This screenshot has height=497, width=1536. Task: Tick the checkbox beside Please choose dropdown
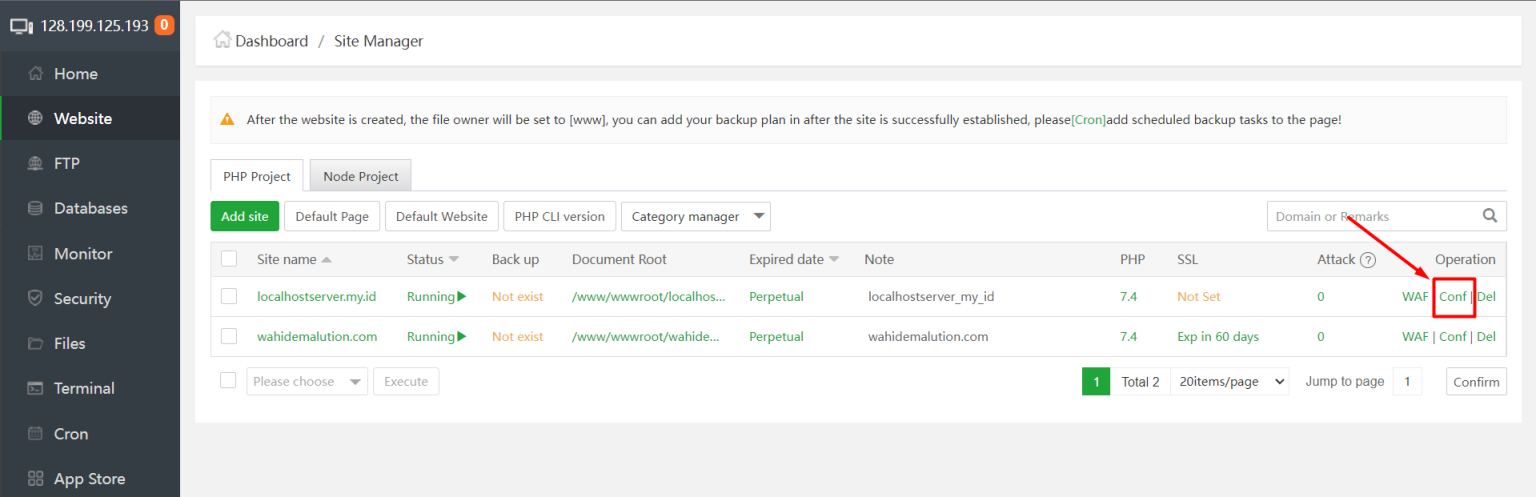228,380
